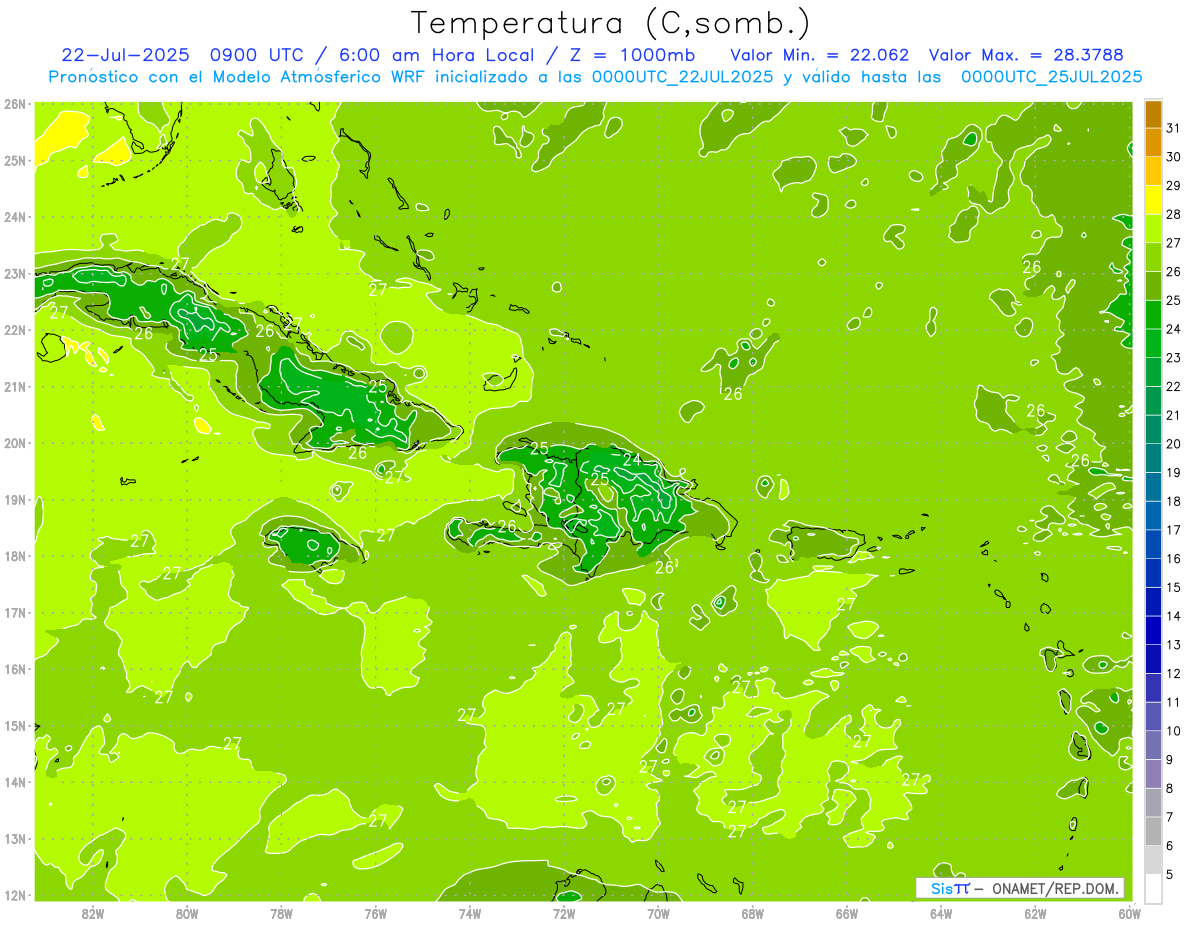Click the orange swatch between 30 and 31

click(x=1153, y=142)
